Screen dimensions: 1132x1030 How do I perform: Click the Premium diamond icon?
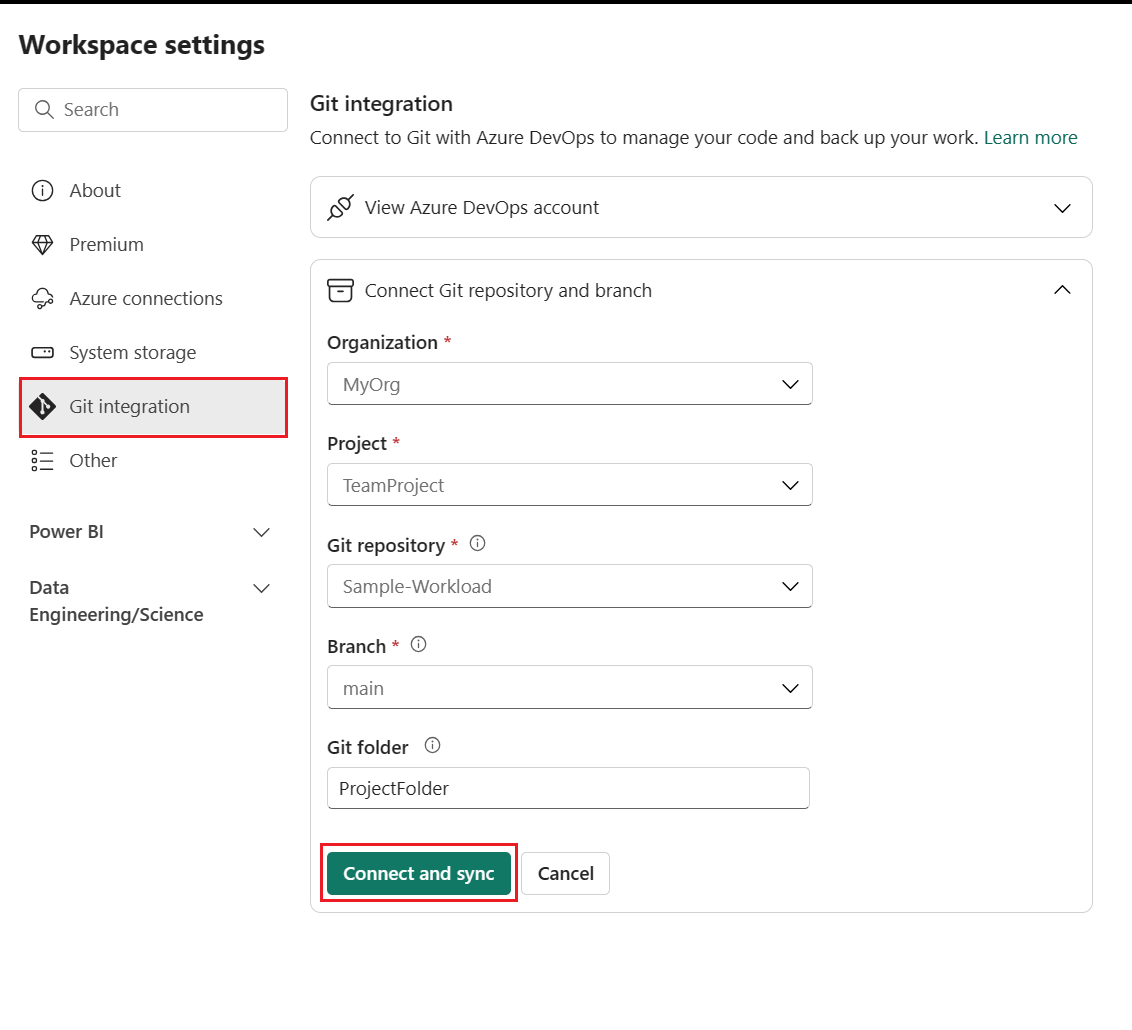44,244
